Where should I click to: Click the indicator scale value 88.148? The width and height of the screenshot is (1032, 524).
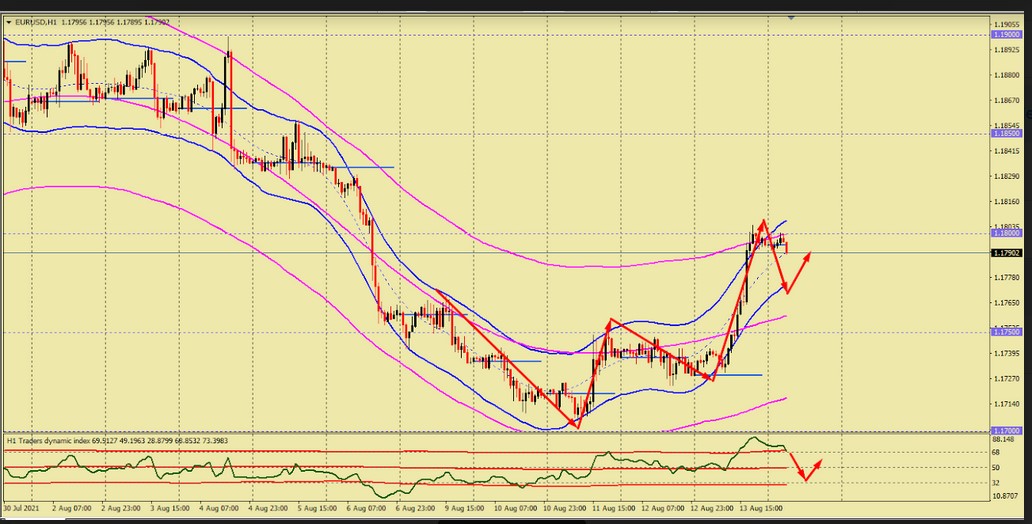[1004, 438]
